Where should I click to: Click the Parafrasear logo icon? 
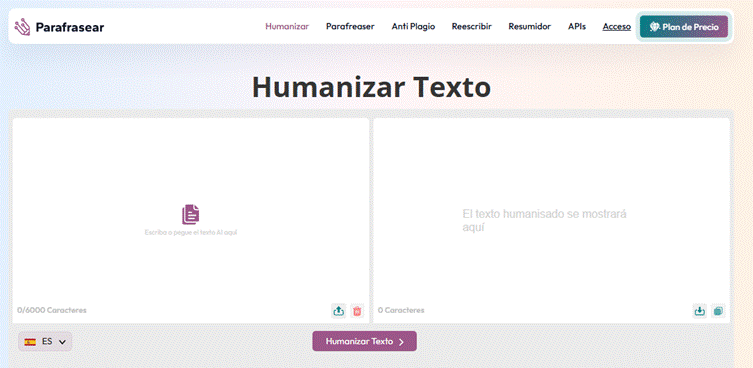22,27
